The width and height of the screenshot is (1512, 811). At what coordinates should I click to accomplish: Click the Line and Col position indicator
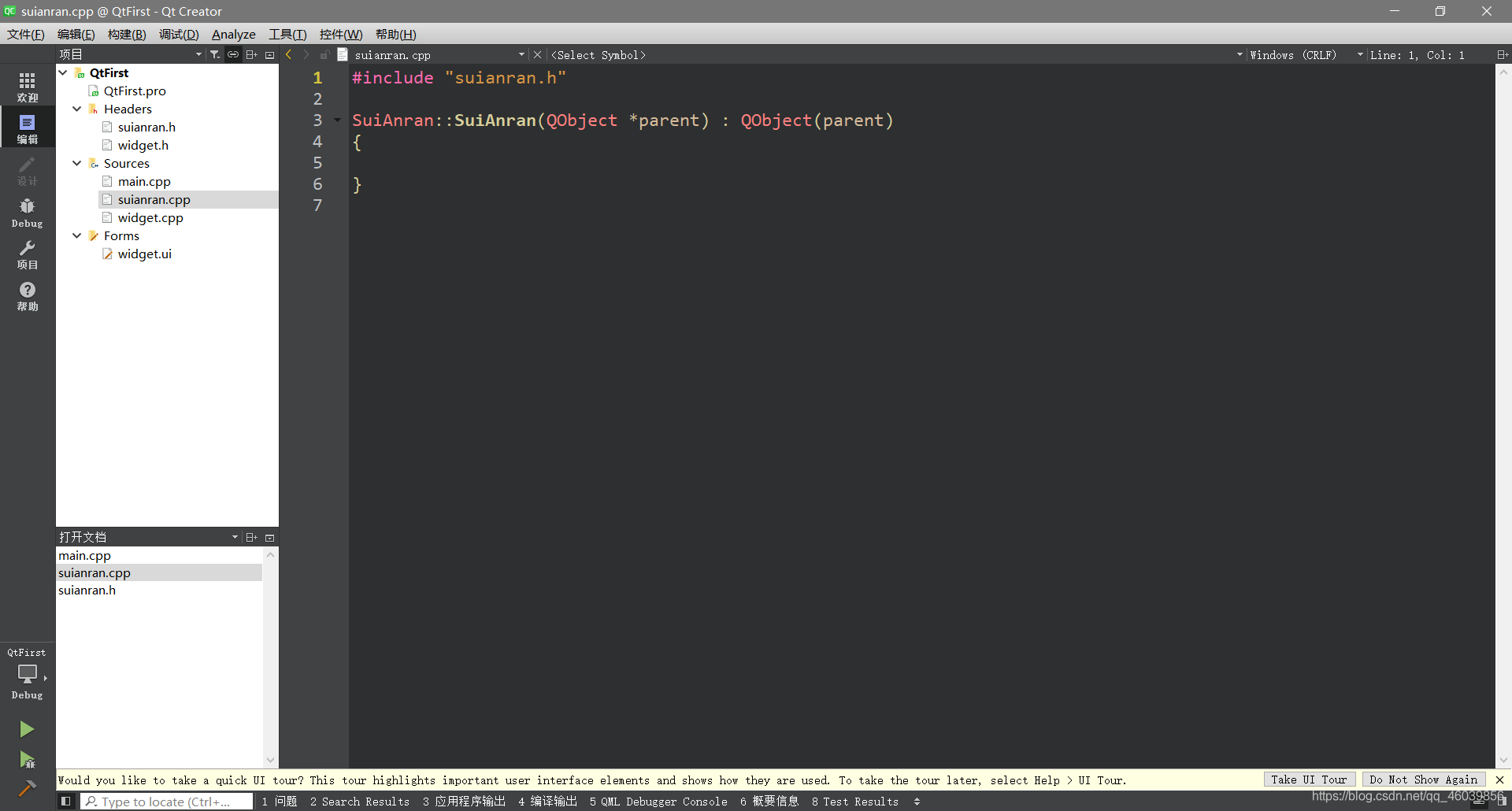[x=1417, y=54]
